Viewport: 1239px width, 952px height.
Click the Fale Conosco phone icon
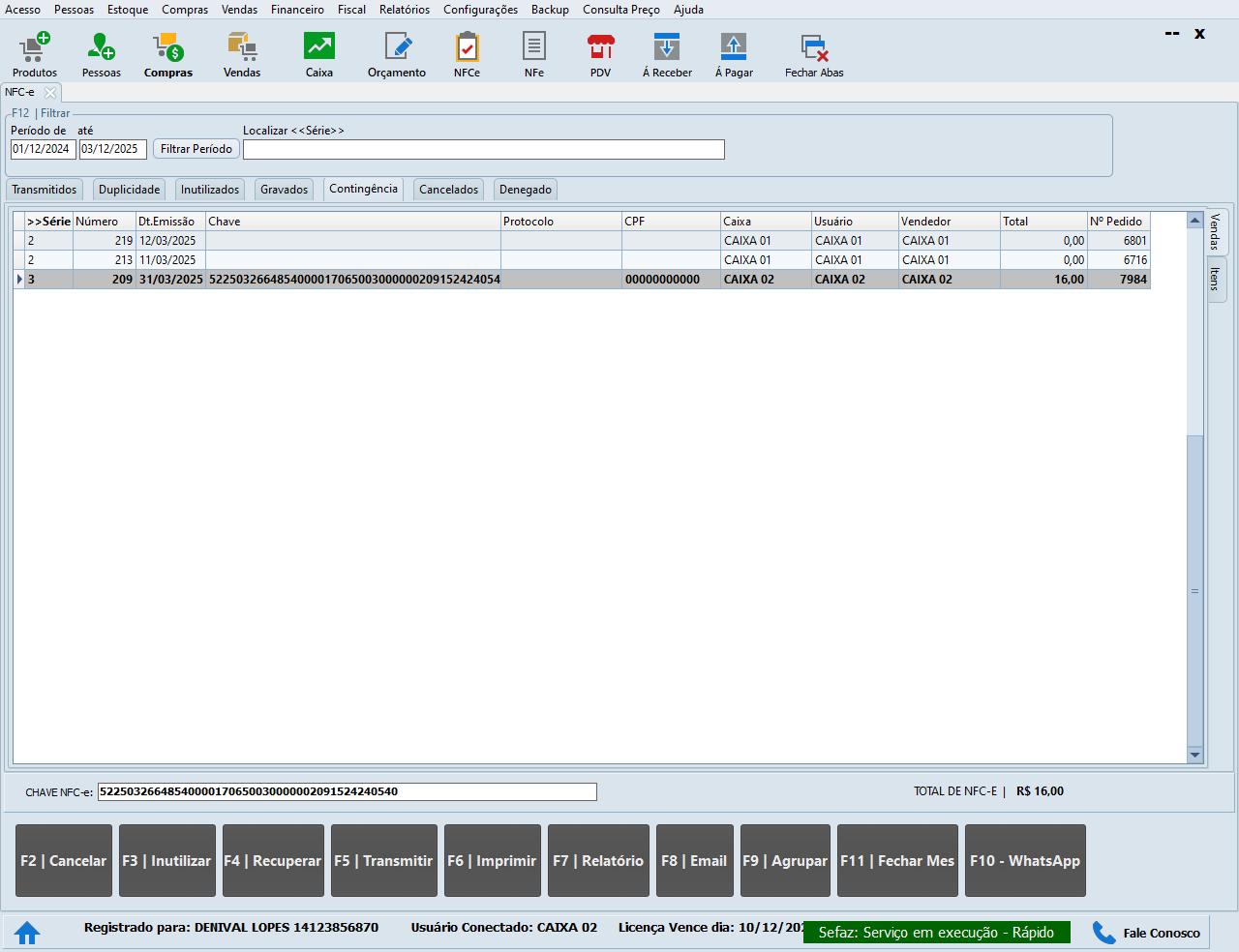(1103, 933)
